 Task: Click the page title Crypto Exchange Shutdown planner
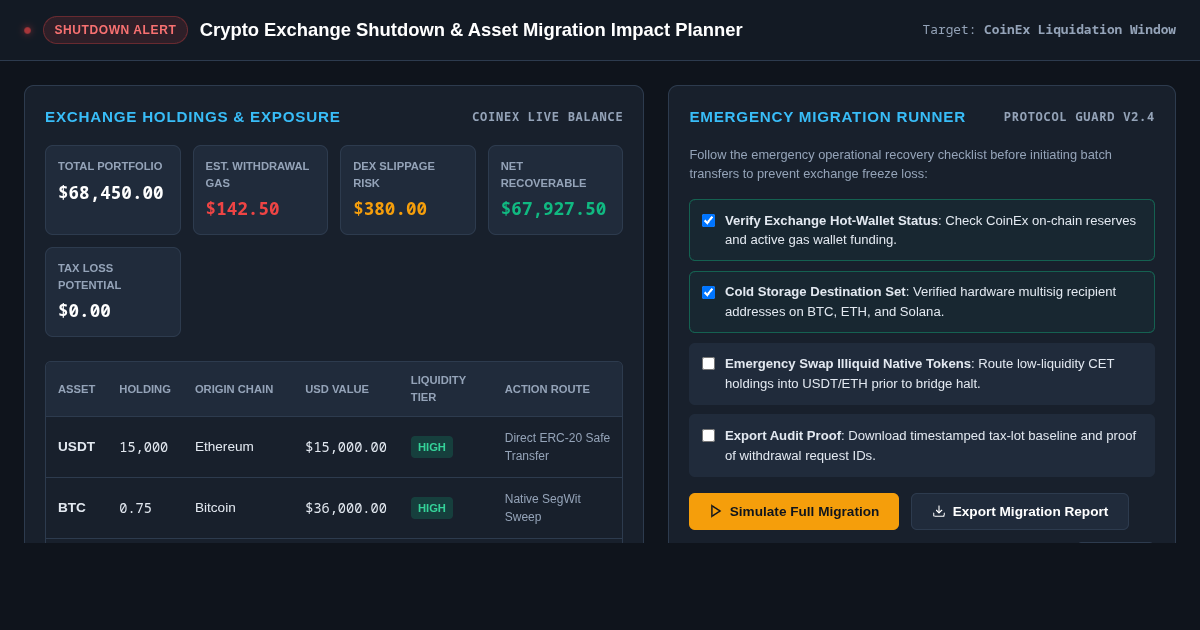coord(471,30)
